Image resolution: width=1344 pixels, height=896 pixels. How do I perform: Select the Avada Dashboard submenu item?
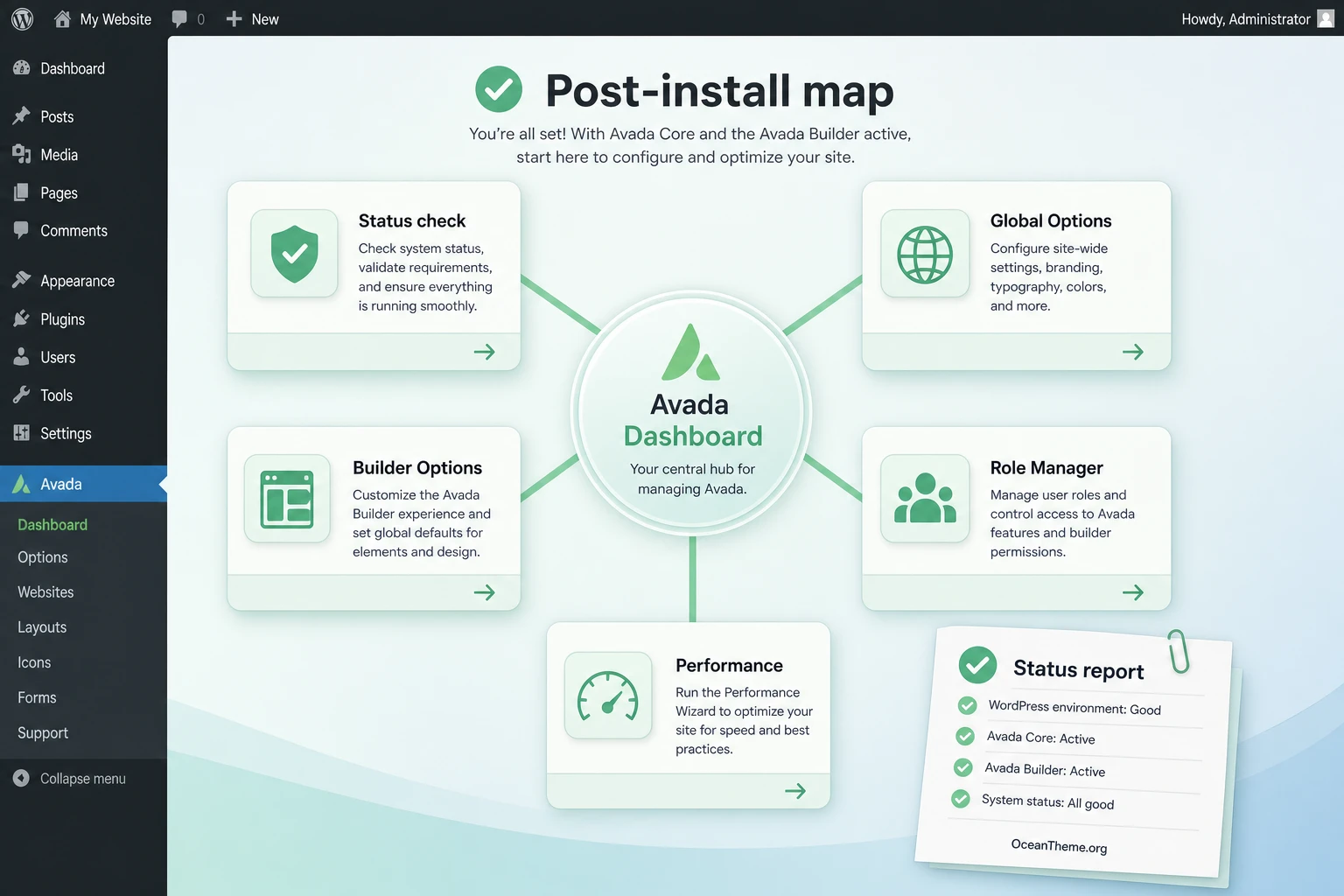click(x=52, y=524)
